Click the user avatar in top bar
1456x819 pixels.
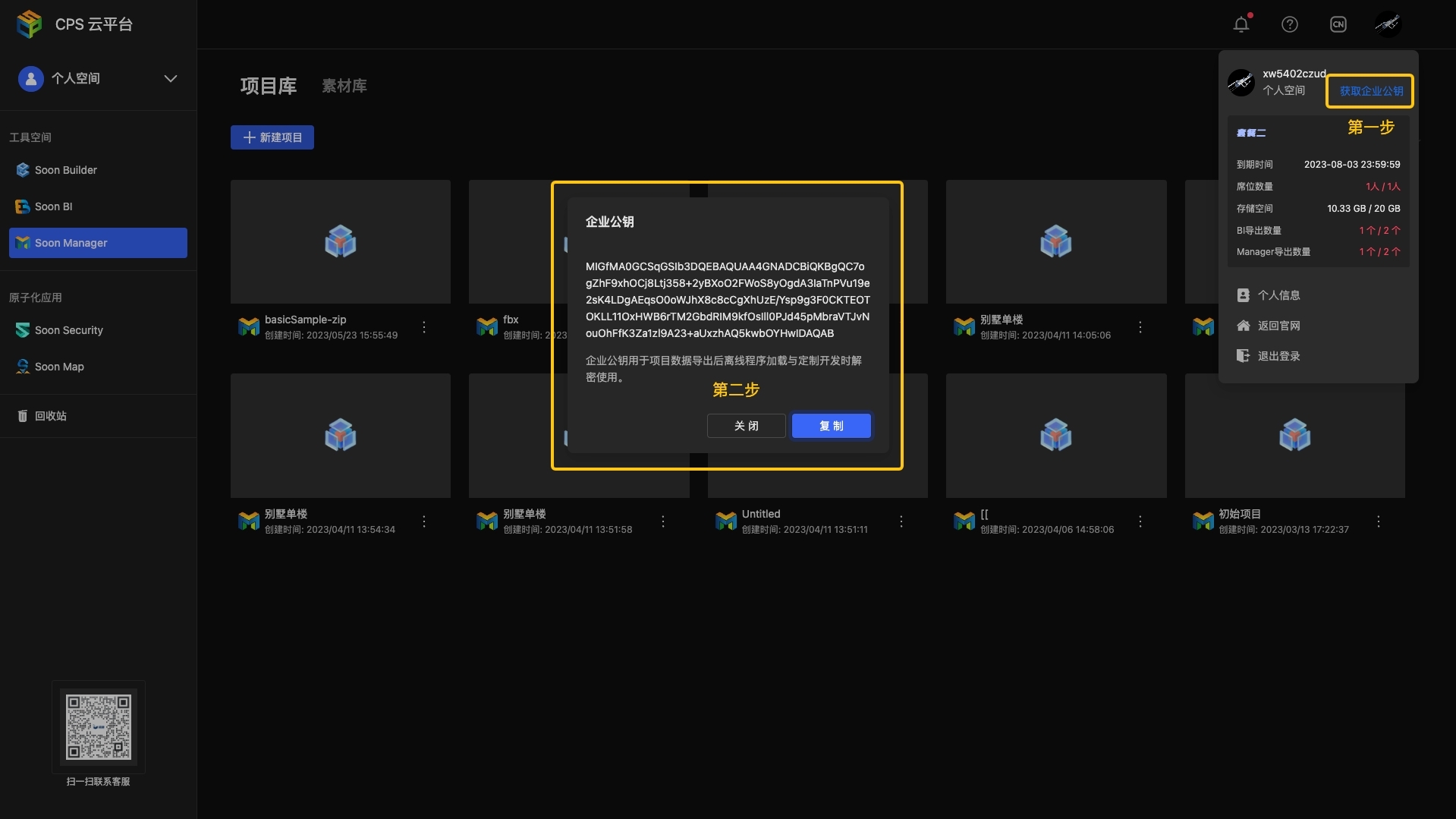click(1388, 24)
